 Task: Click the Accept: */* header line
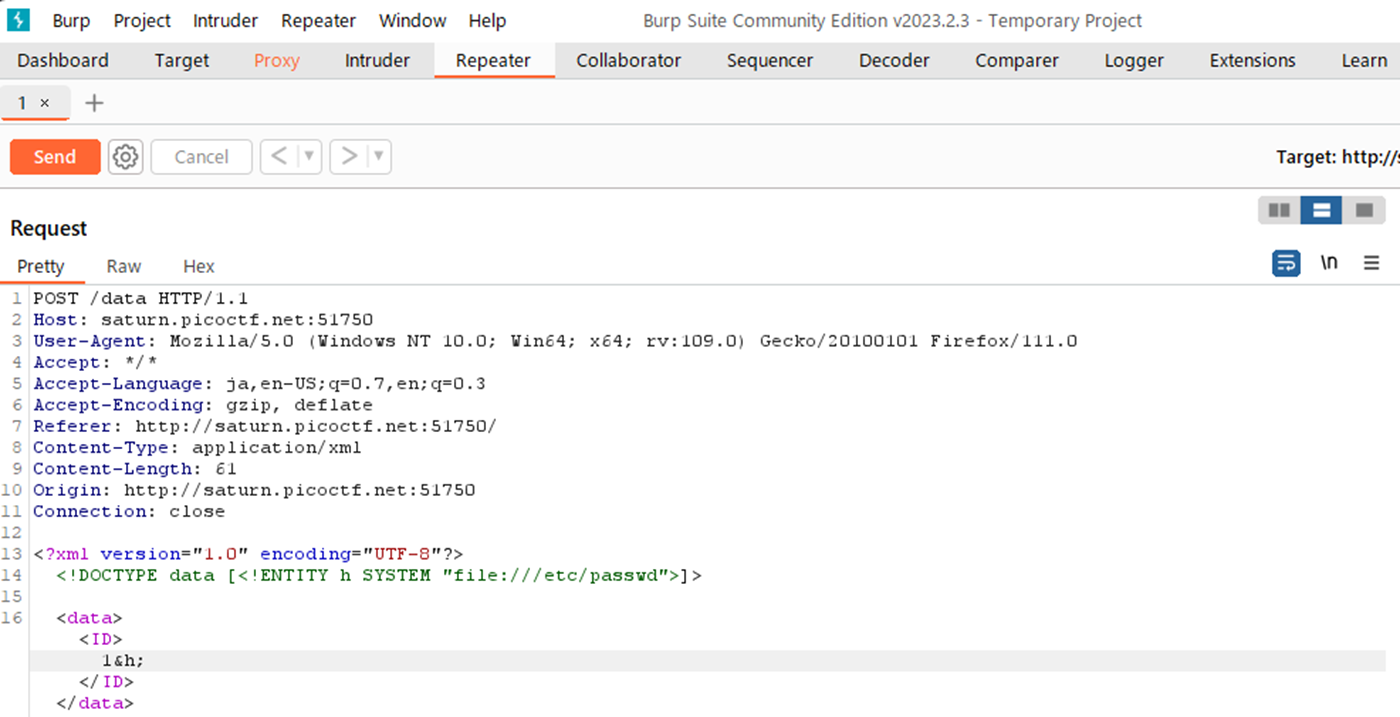click(95, 362)
